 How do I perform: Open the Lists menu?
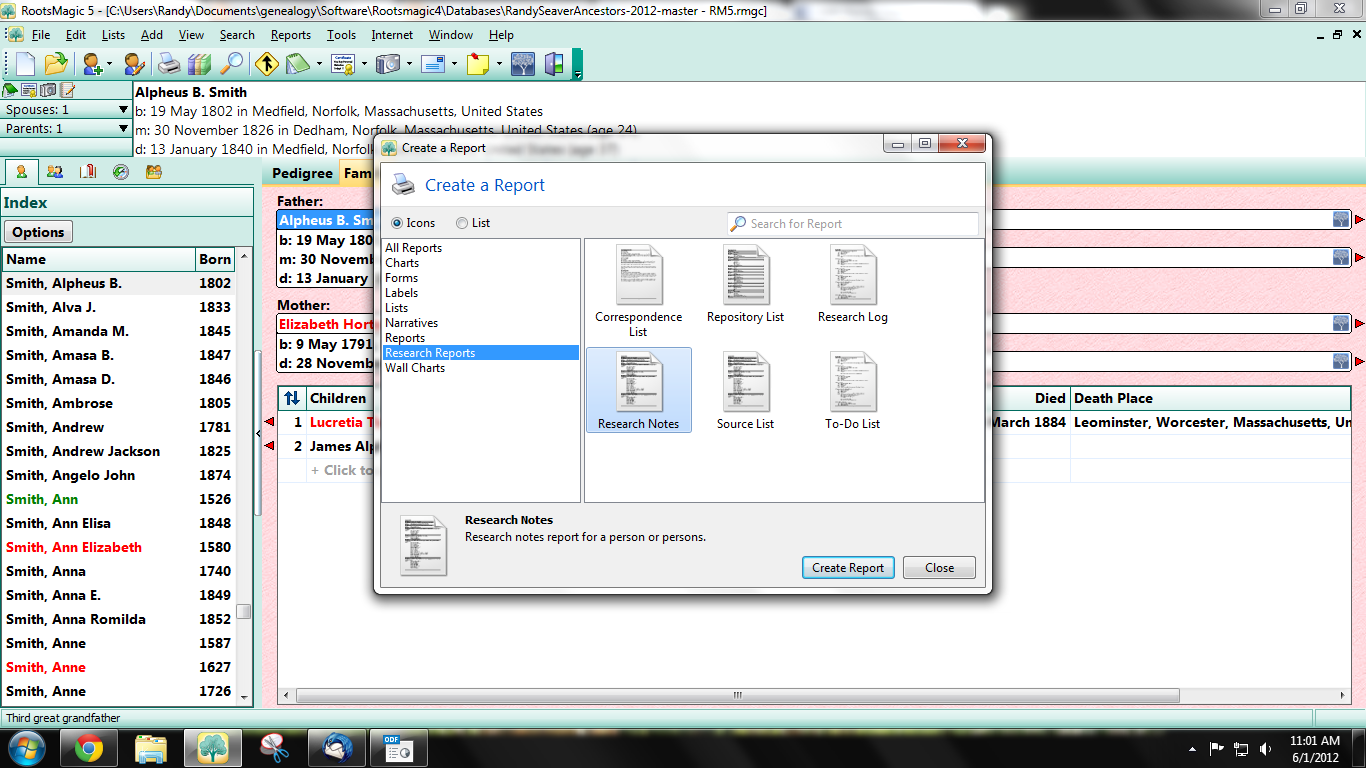[114, 35]
